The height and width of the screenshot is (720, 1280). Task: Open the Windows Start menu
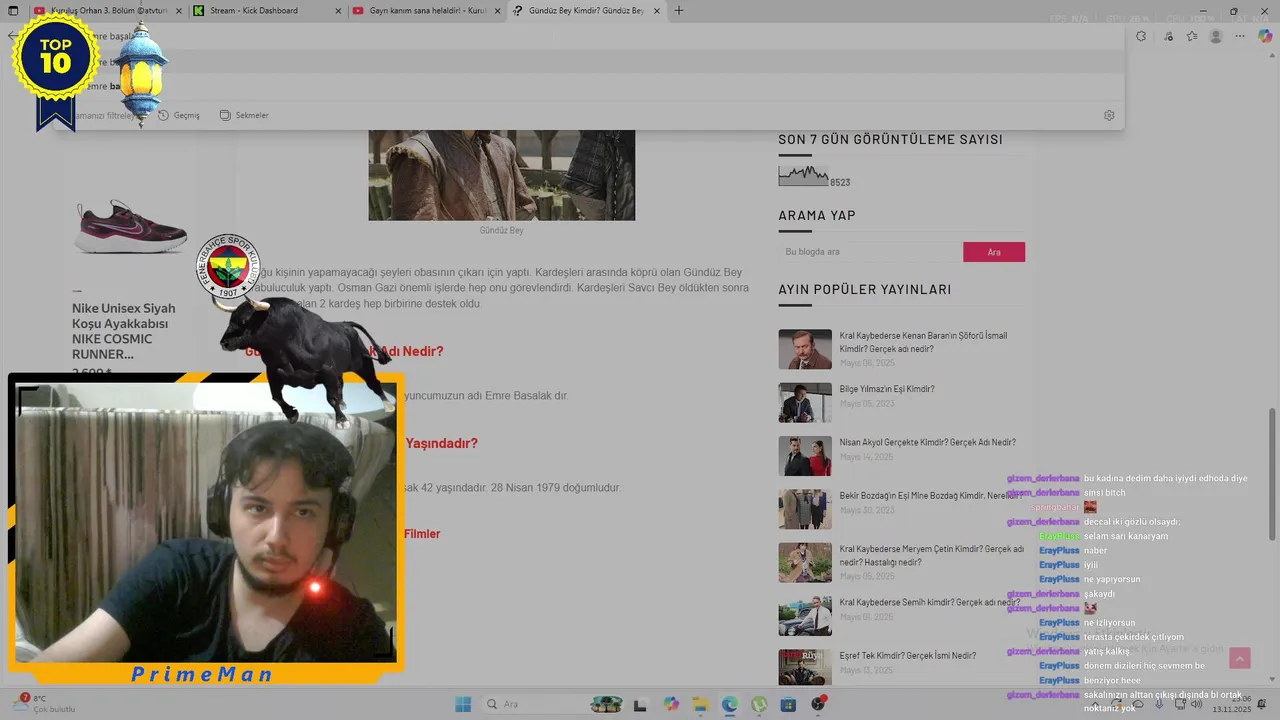click(x=463, y=704)
